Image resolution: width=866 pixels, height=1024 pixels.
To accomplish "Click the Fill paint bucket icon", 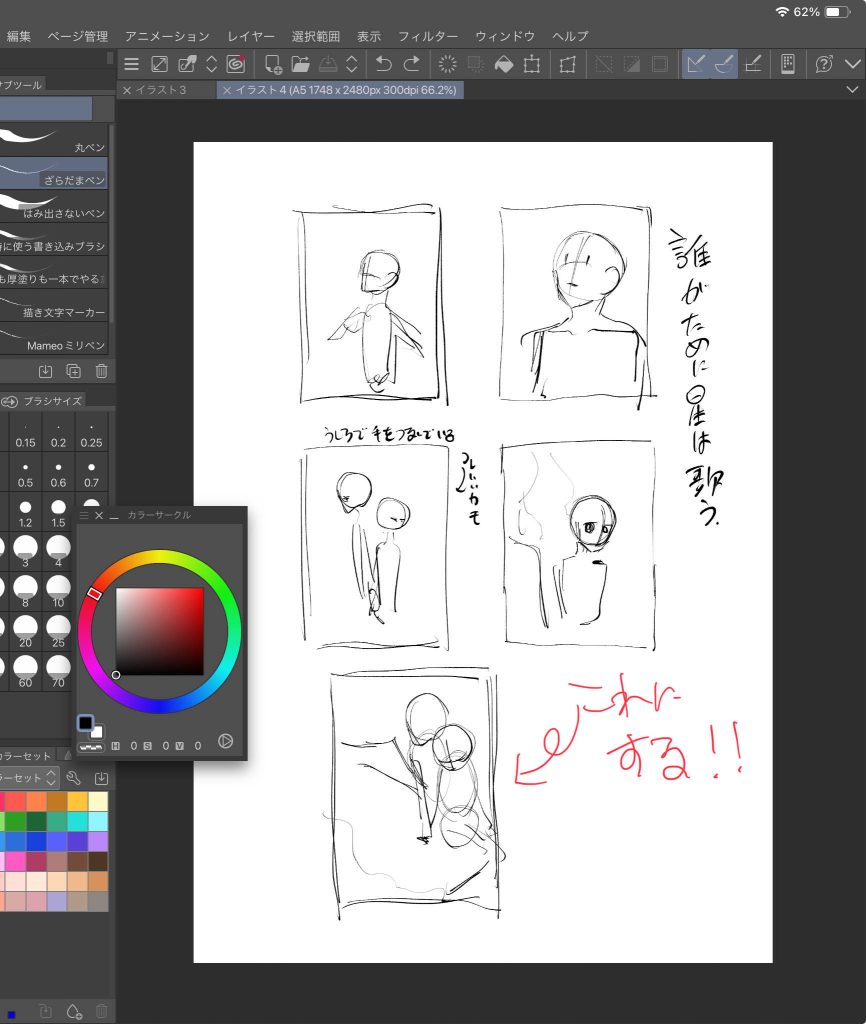I will (505, 64).
